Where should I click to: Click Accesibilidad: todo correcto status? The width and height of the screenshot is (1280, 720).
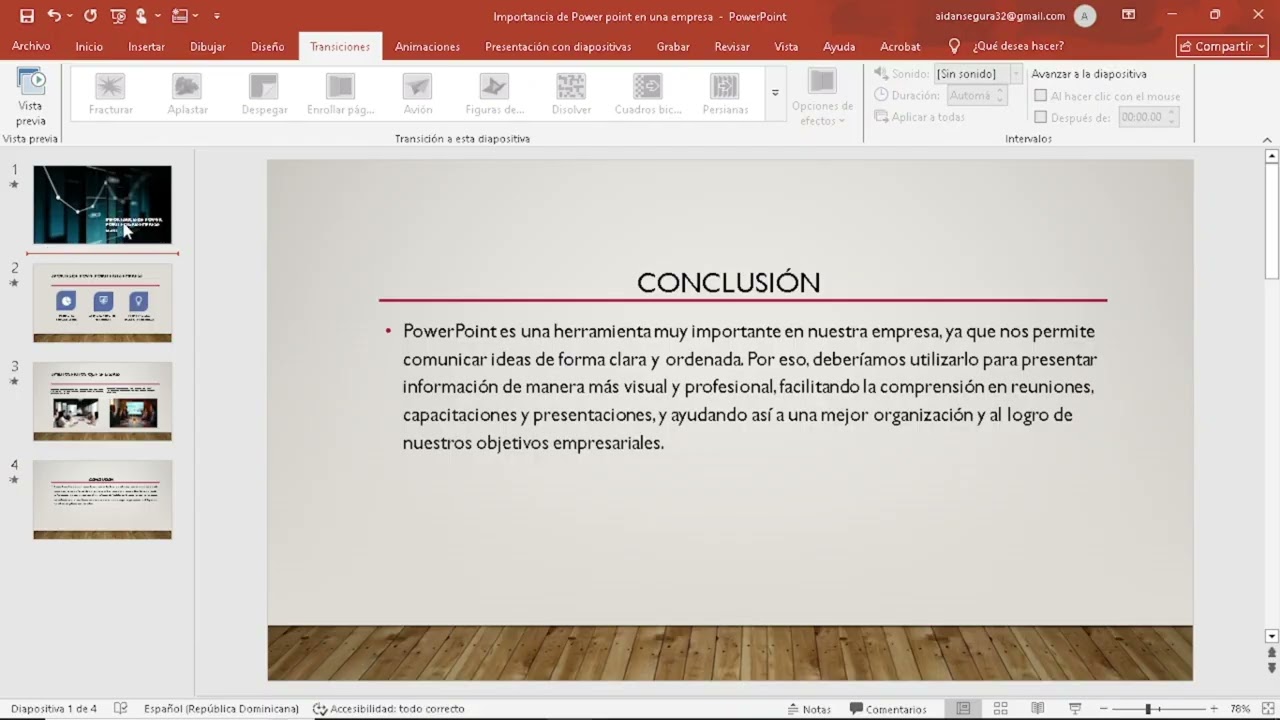(388, 709)
